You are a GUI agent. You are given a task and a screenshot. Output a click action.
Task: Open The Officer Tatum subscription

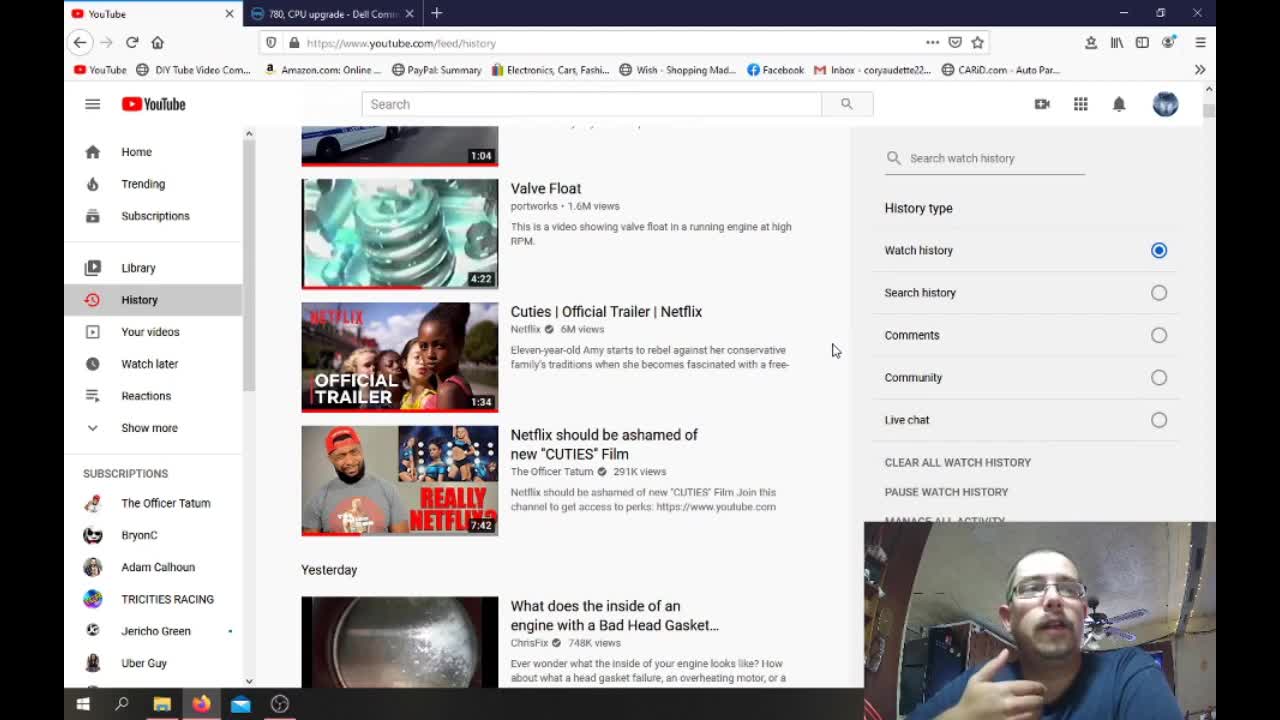tap(153, 503)
